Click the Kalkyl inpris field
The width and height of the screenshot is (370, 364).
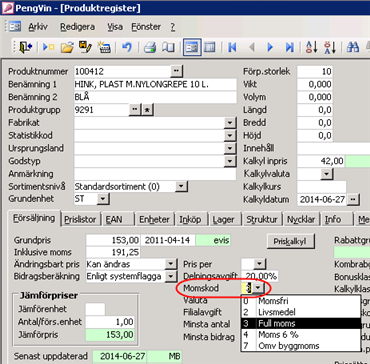[321, 161]
